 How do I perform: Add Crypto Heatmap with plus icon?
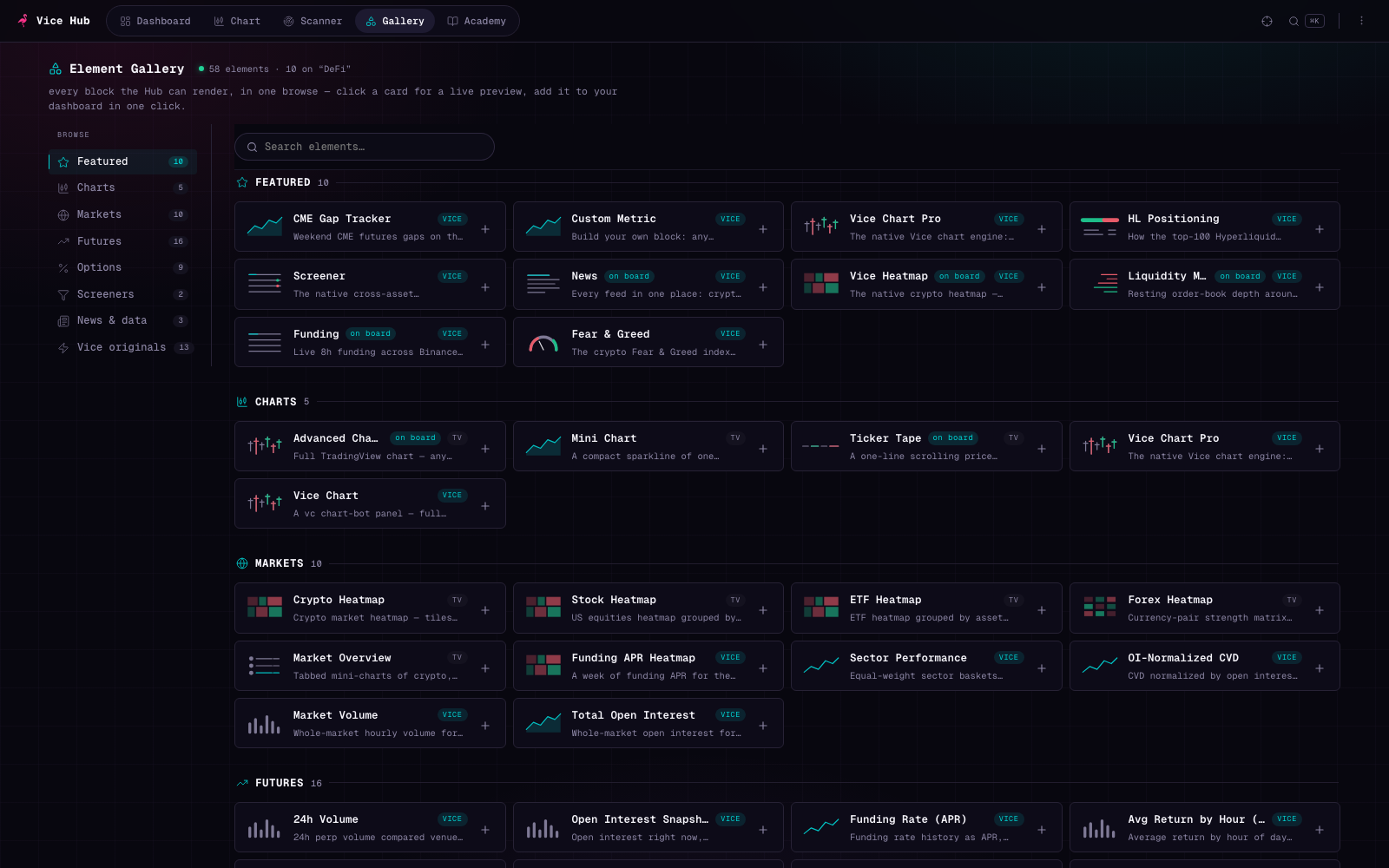(485, 610)
